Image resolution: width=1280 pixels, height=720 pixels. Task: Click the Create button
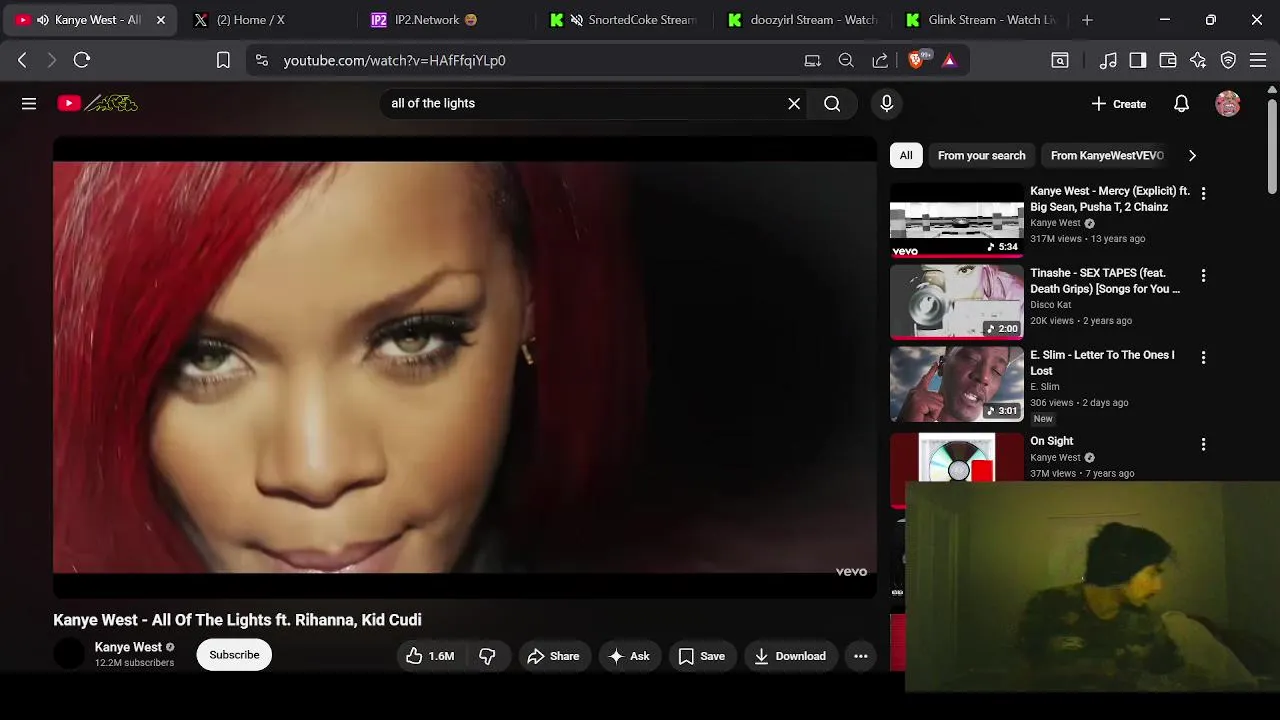point(1119,104)
